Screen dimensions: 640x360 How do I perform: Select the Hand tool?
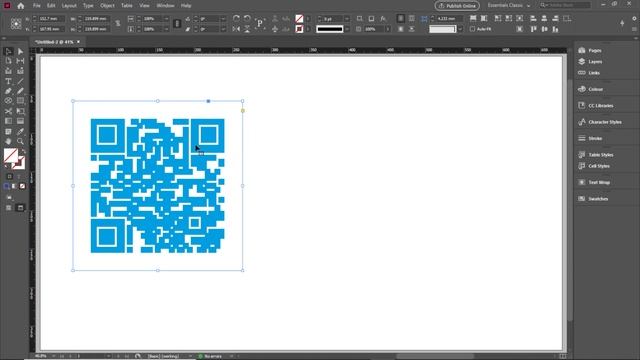(8, 141)
